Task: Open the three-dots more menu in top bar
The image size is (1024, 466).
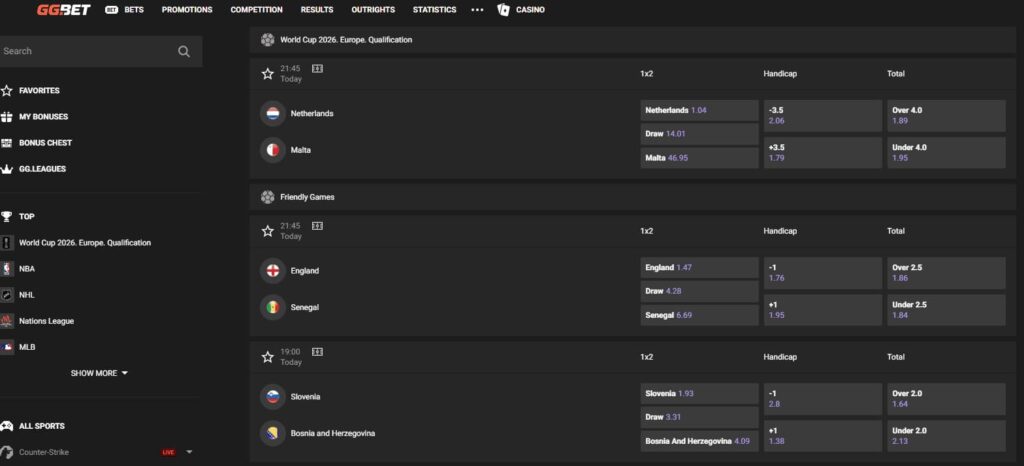Action: pos(477,10)
